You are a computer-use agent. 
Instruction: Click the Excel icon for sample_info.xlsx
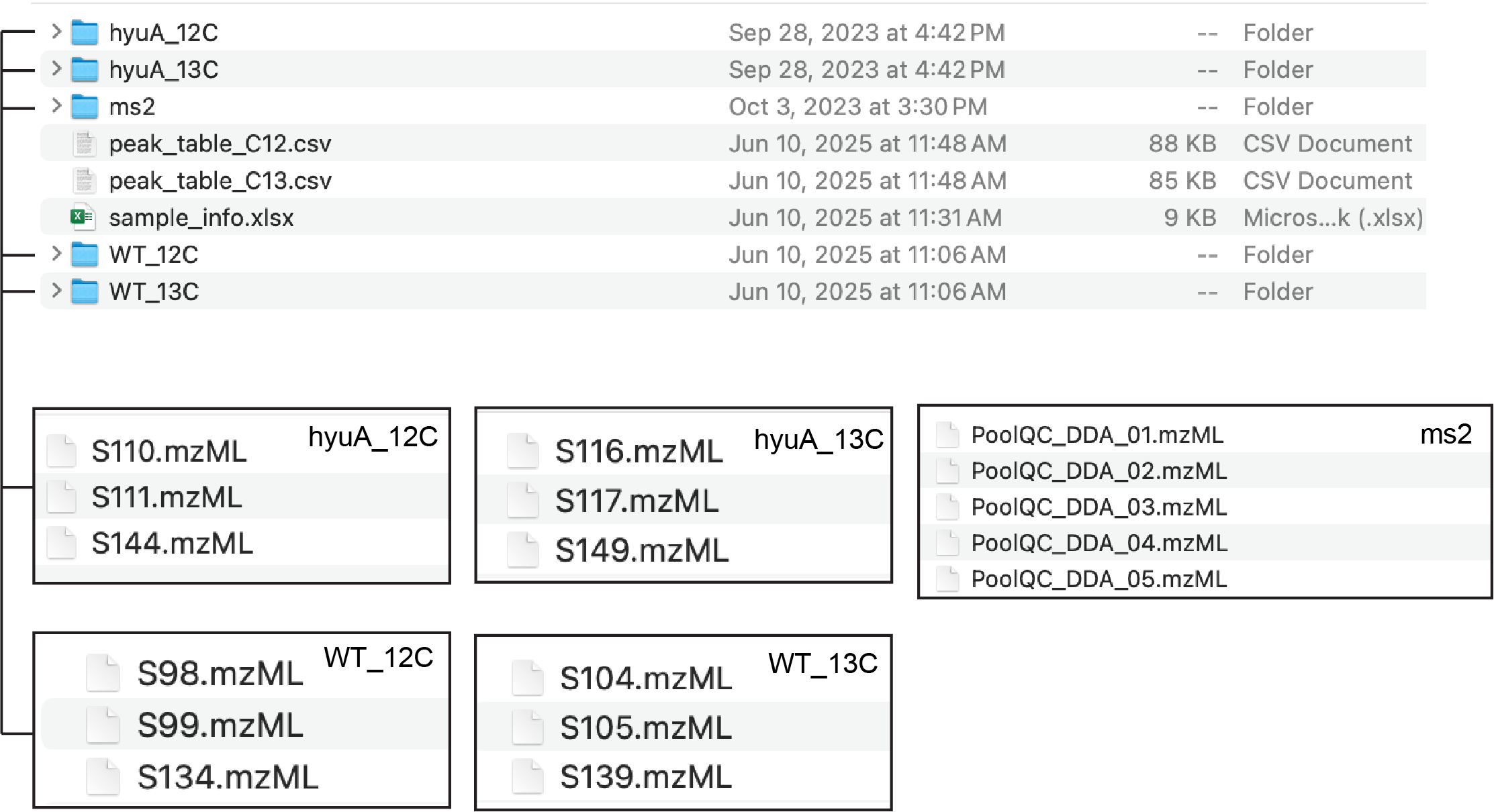pos(83,217)
